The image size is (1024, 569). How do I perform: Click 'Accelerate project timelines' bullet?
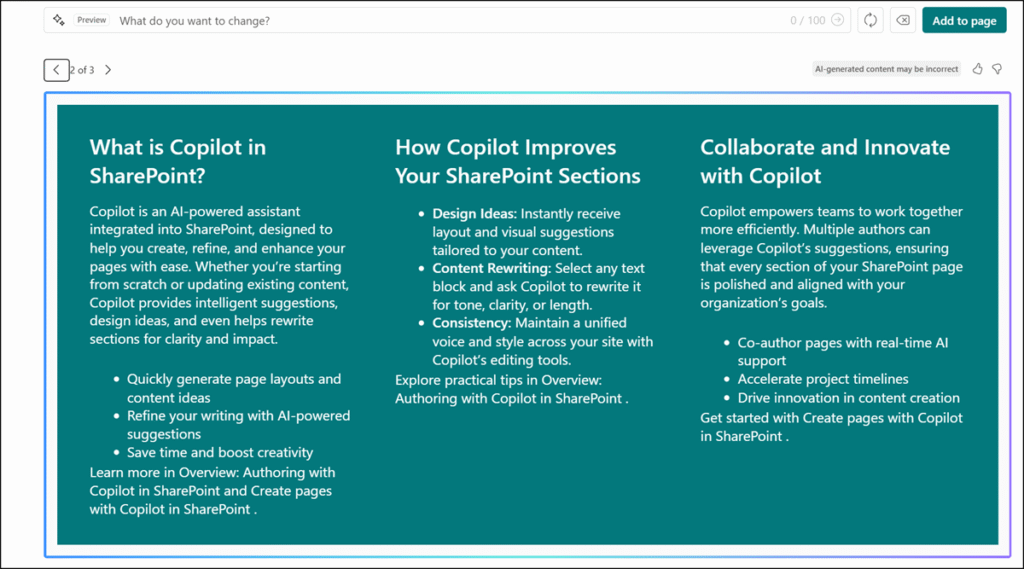(822, 379)
